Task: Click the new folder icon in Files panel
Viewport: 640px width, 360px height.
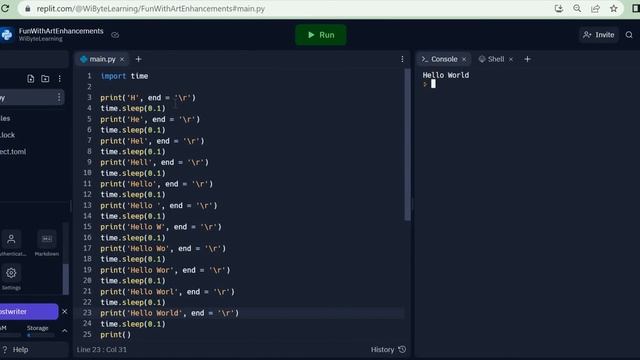Action: [x=45, y=78]
